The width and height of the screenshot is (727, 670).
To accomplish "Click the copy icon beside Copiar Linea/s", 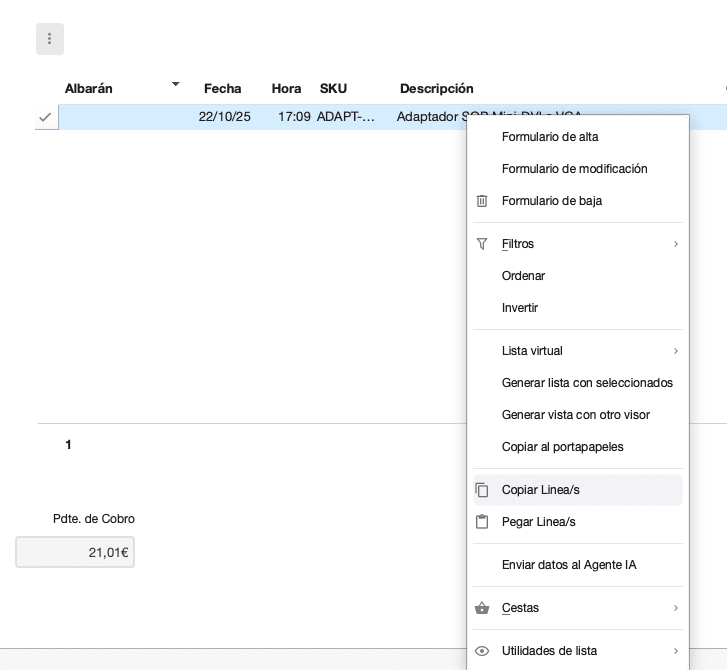I will tap(482, 490).
